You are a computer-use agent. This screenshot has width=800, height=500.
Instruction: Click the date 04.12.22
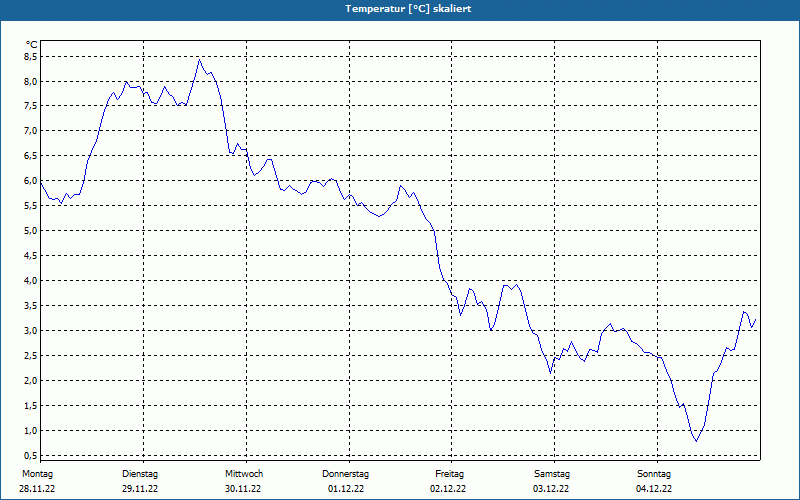pos(654,489)
